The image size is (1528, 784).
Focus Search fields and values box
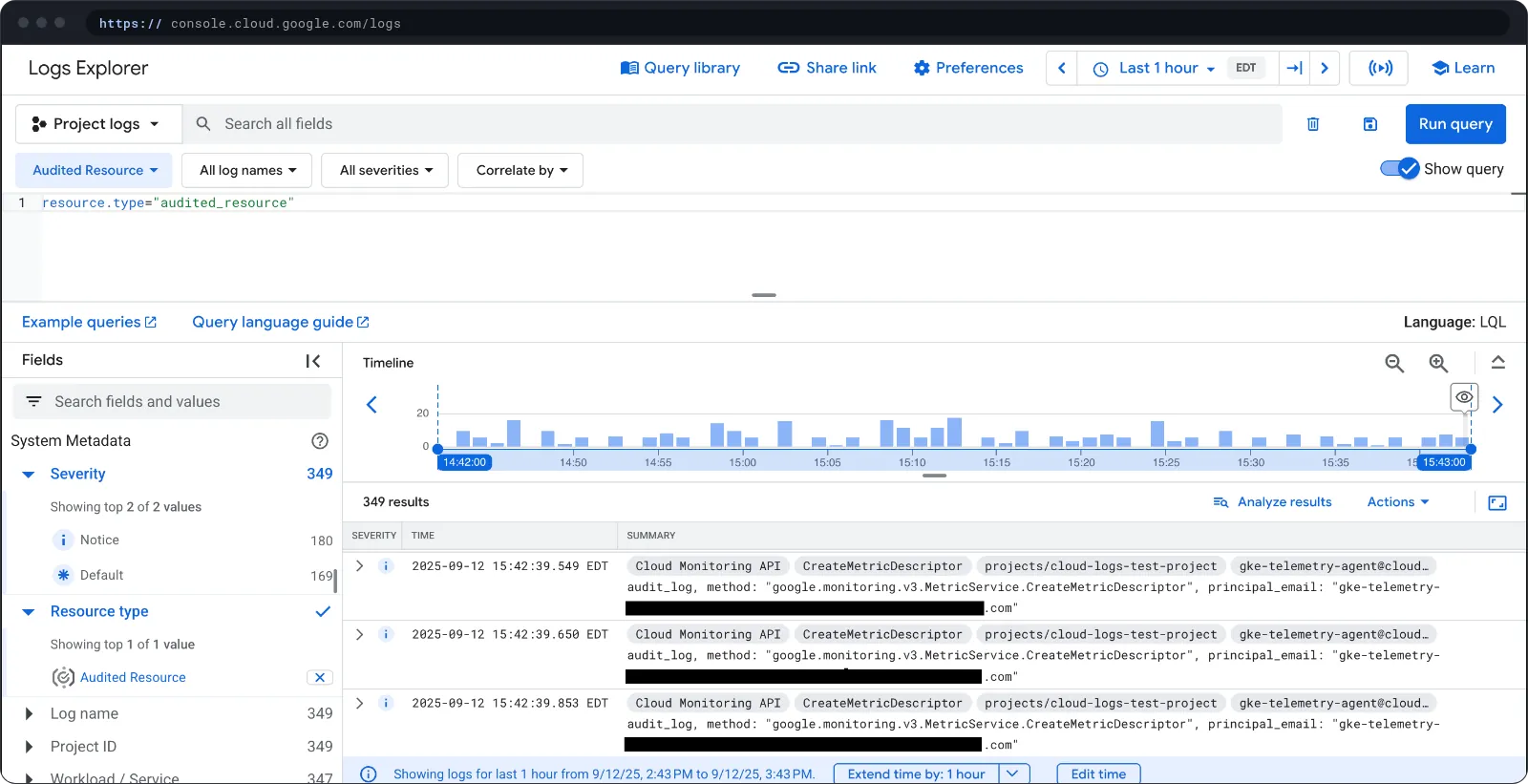click(172, 402)
